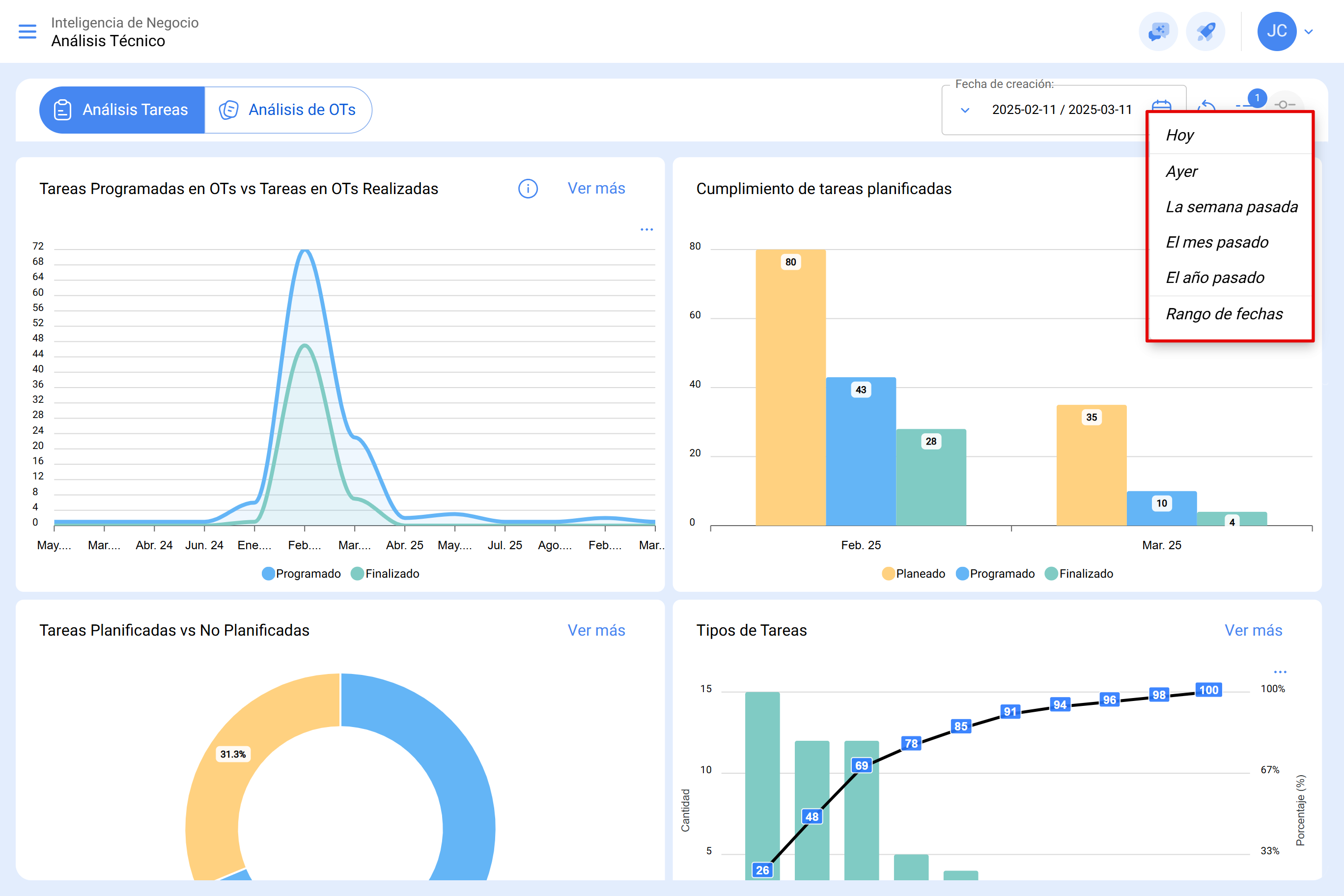Image resolution: width=1344 pixels, height=896 pixels.
Task: Click Pareto point labeled 98
Action: (x=1159, y=695)
